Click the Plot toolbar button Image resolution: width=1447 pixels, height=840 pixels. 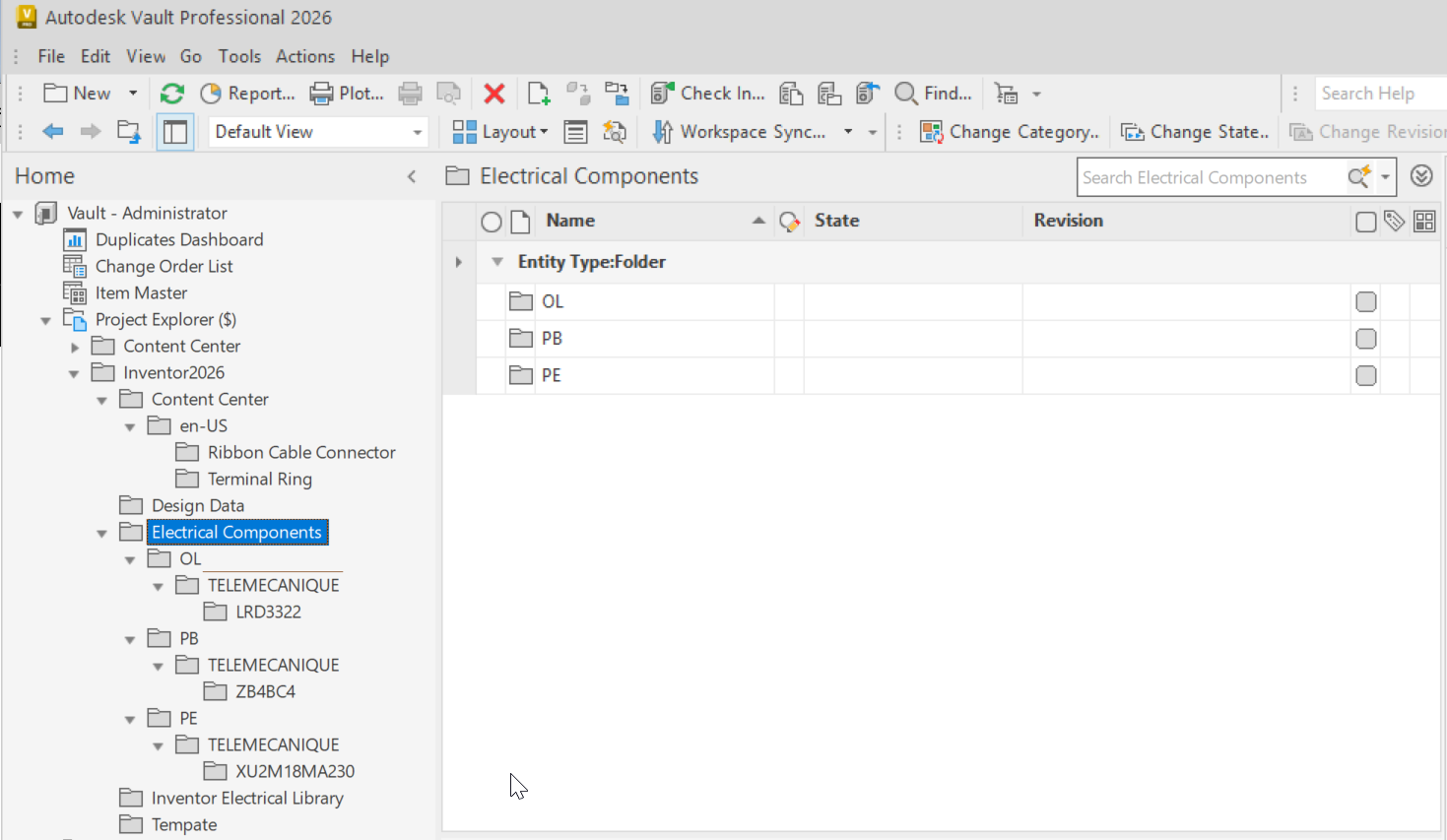pos(347,94)
